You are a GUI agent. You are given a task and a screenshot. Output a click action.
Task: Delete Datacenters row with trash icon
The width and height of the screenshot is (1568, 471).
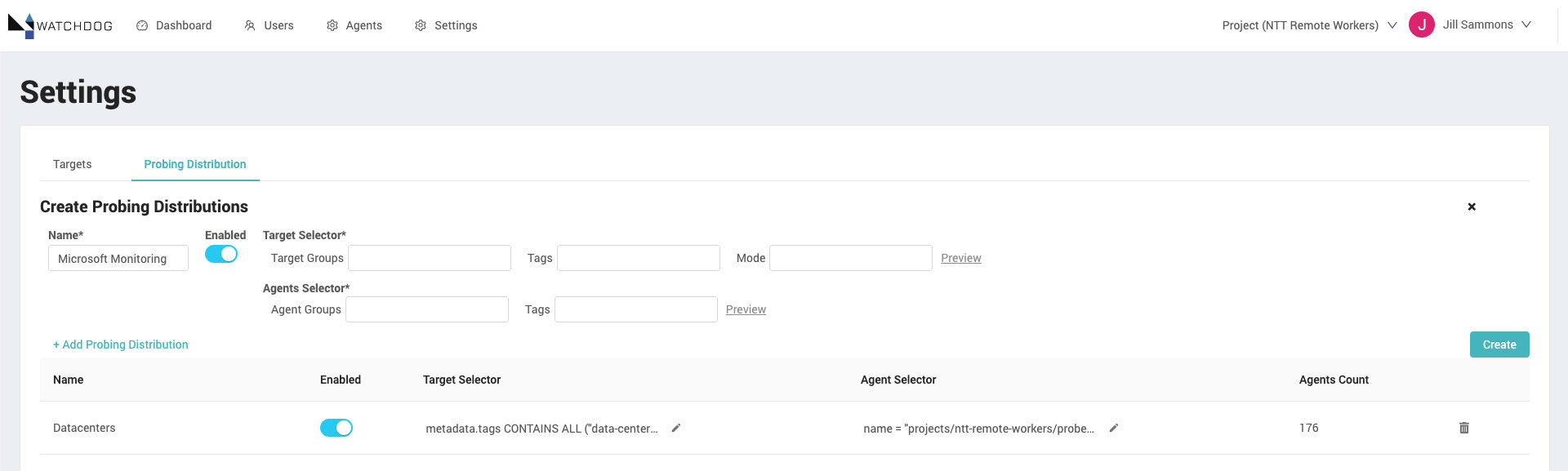click(x=1464, y=428)
